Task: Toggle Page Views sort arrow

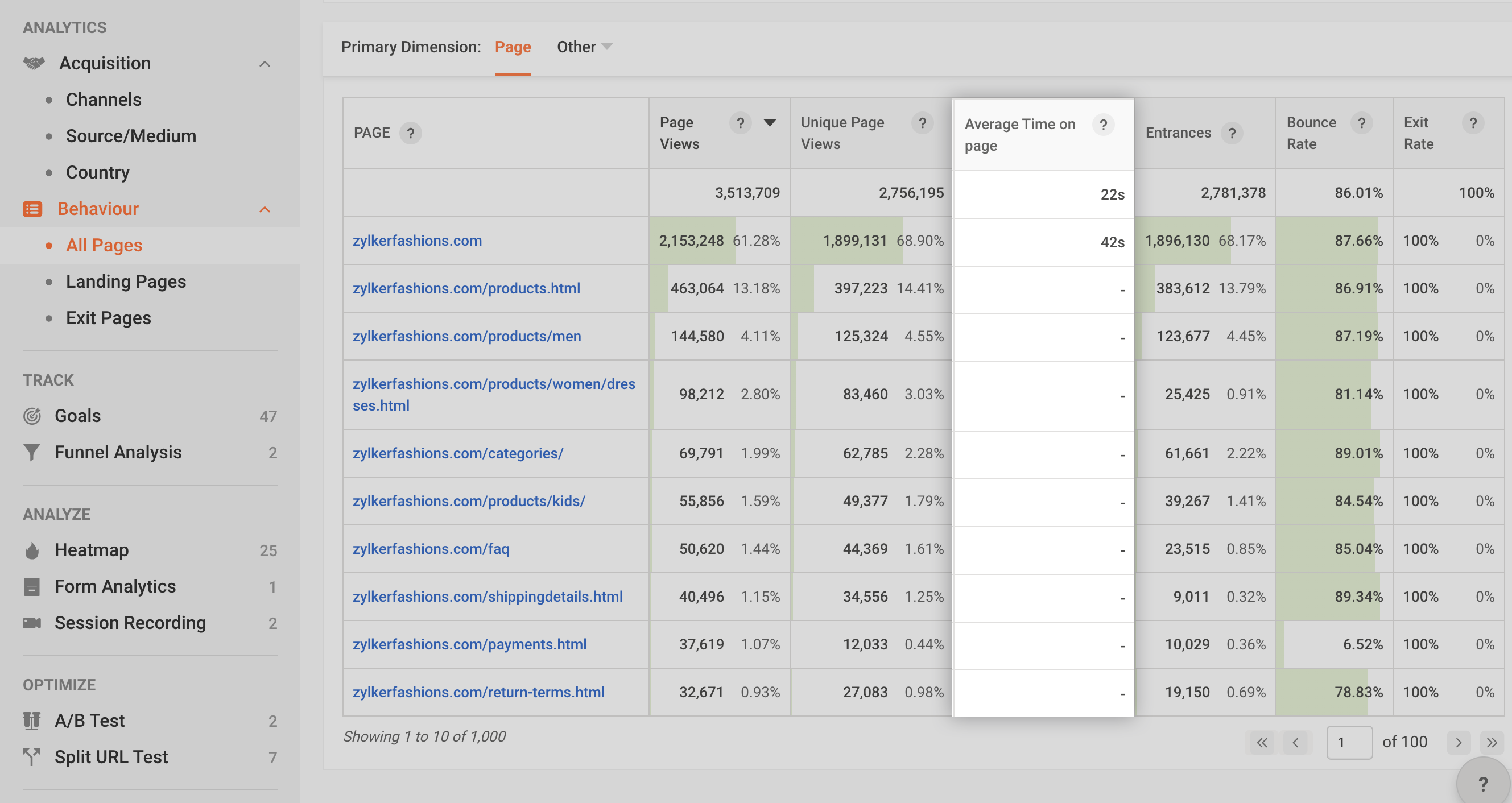Action: coord(770,123)
